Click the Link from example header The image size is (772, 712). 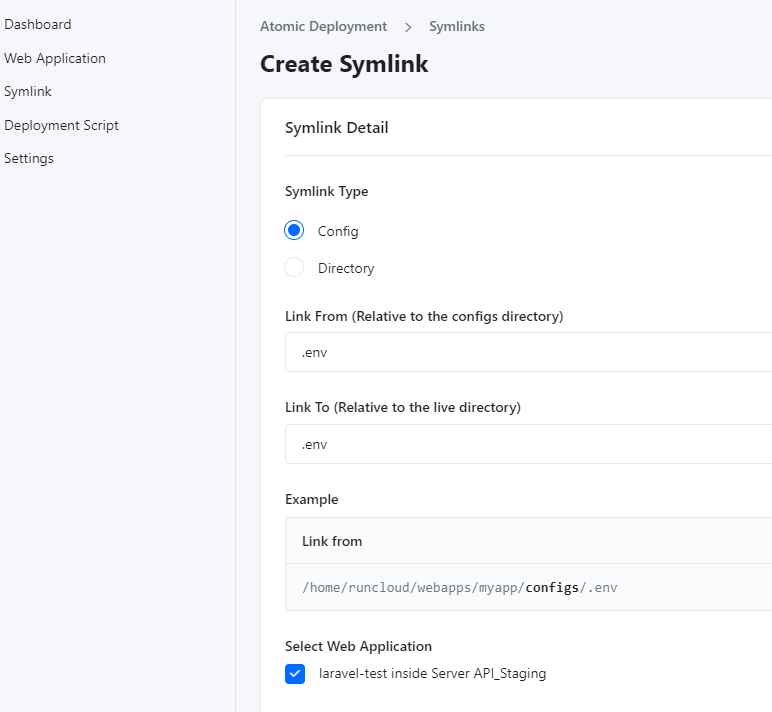(332, 541)
